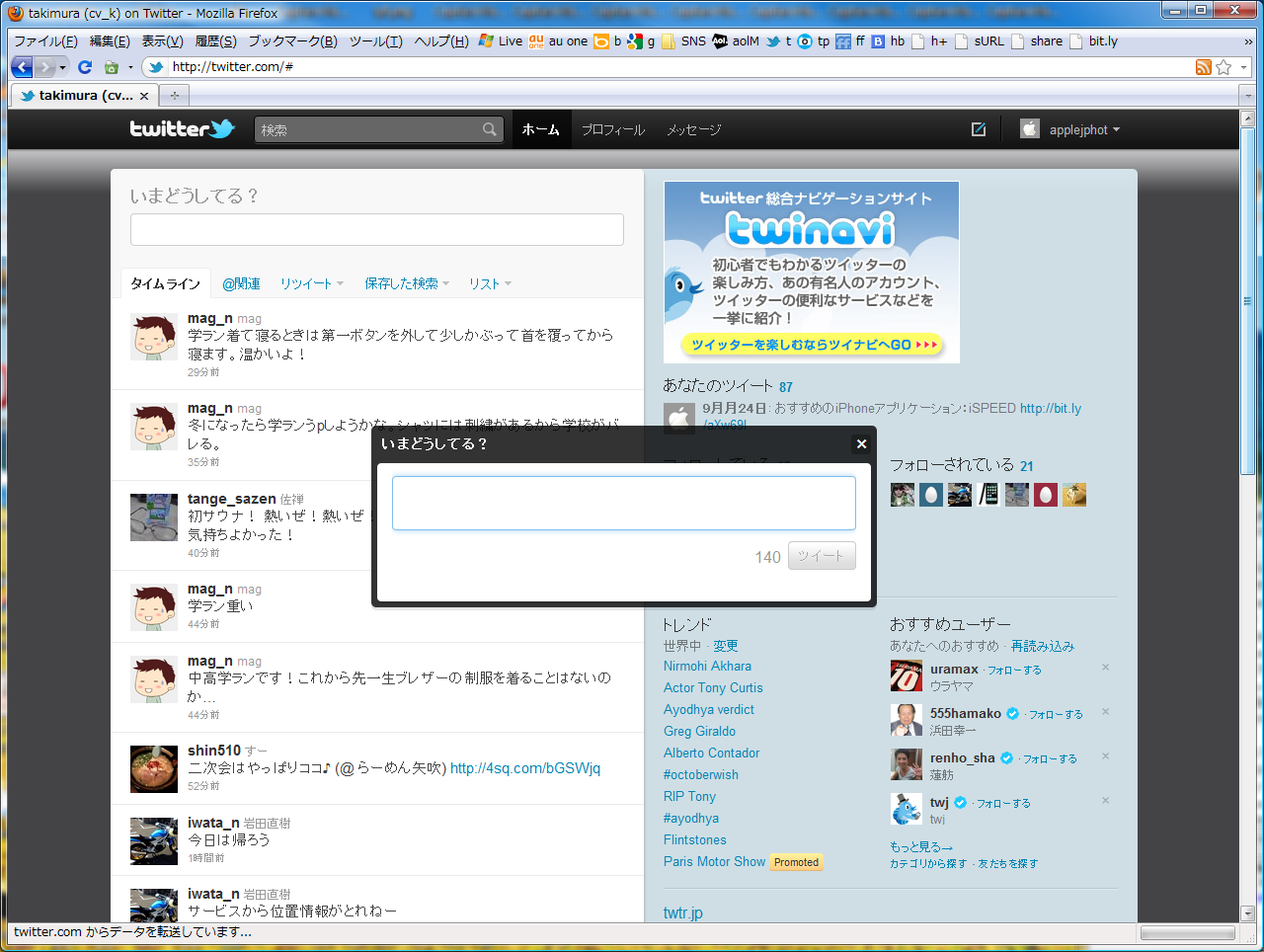Open the Live bookmark in toolbar

501,41
